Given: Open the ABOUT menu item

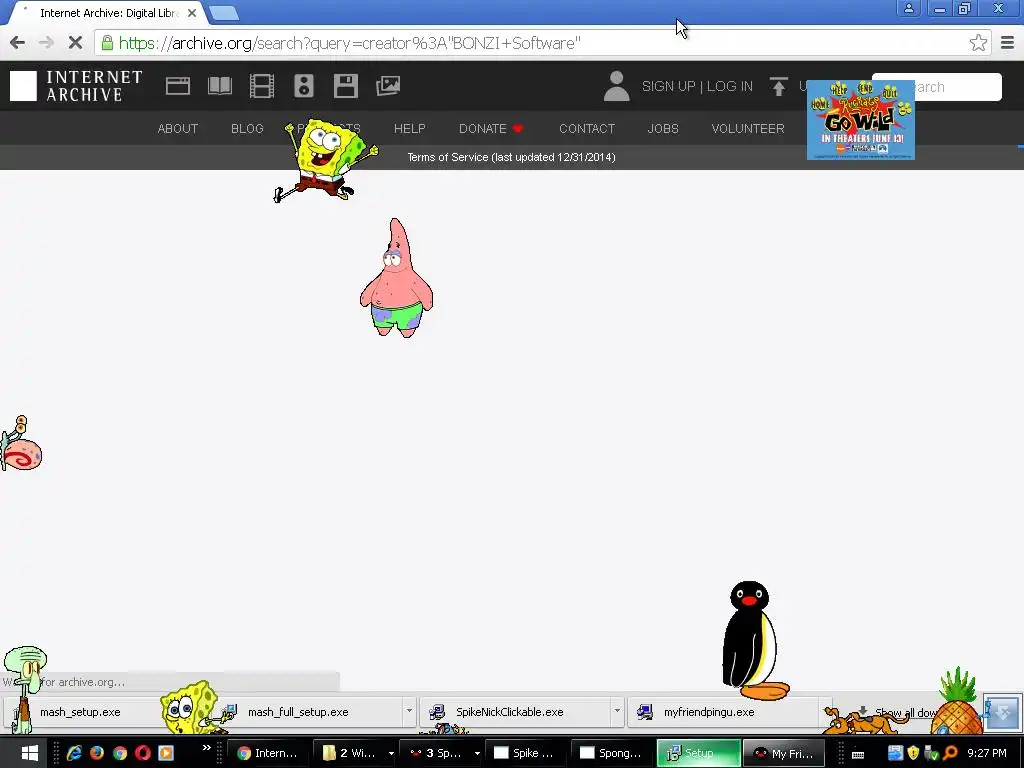Looking at the screenshot, I should 178,129.
